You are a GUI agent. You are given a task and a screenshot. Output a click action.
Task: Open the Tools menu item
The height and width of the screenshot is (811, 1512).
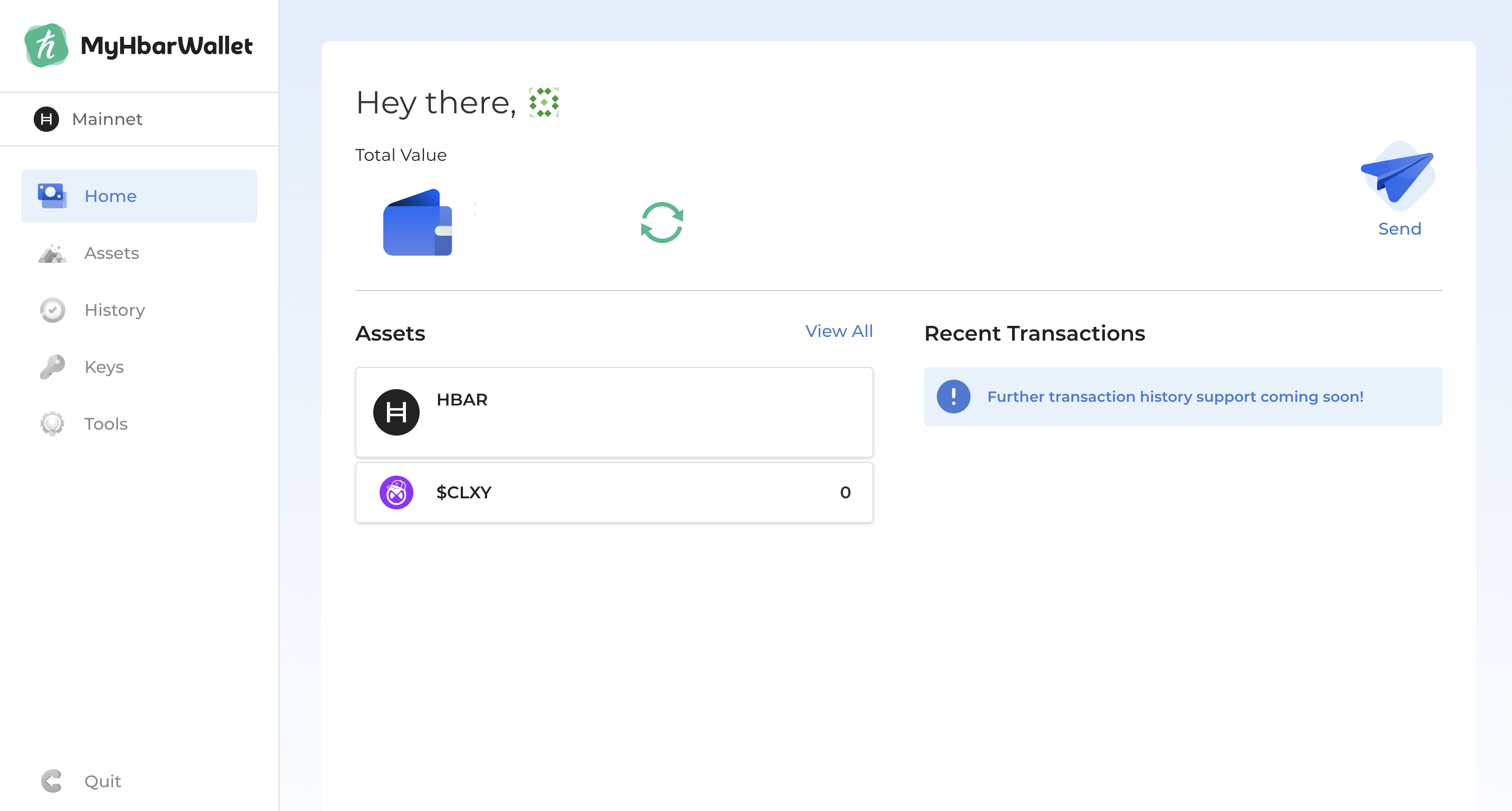click(x=105, y=424)
